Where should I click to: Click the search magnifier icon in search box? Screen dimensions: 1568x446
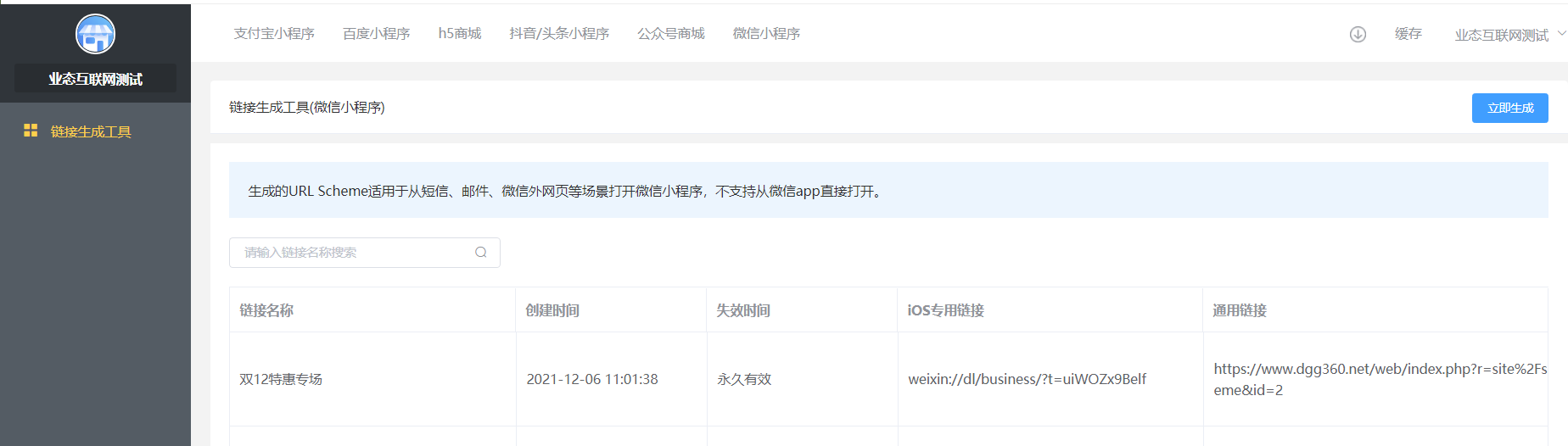pyautogui.click(x=481, y=253)
